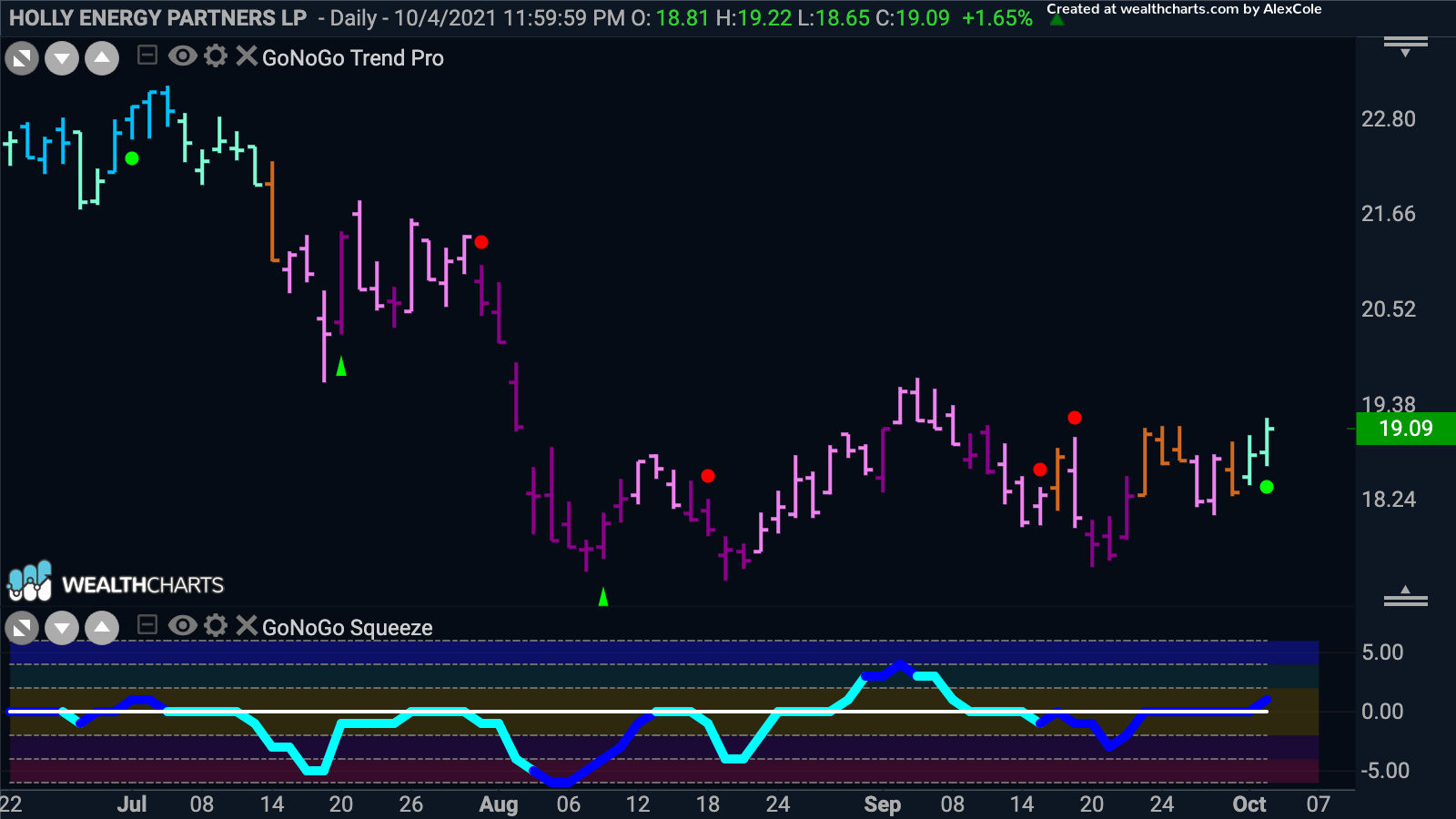Click the red dot signal near August start

(481, 242)
